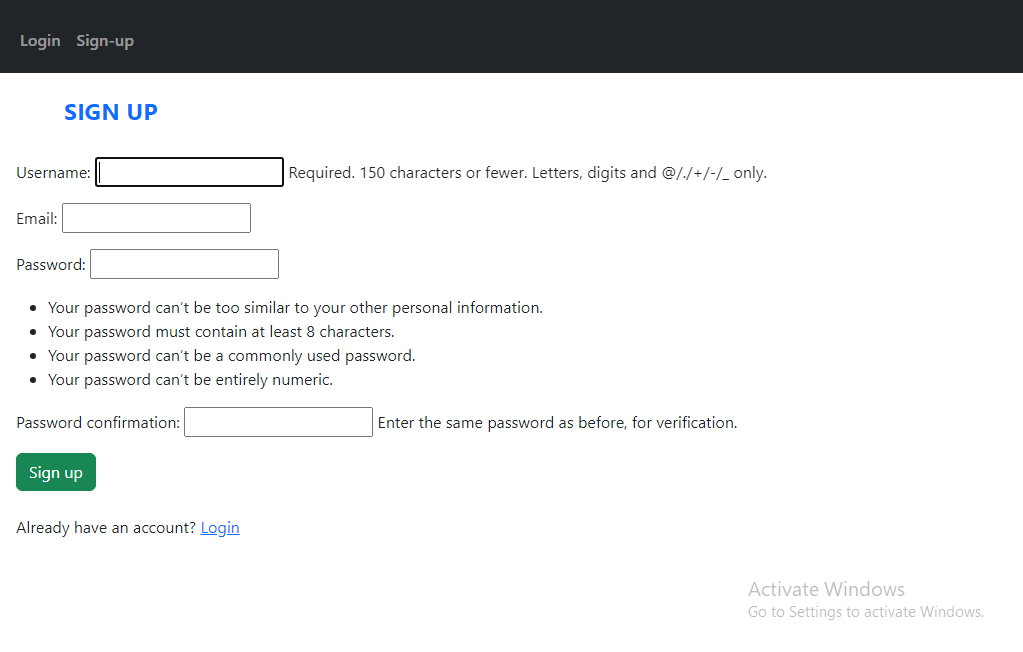This screenshot has height=652, width=1023.
Task: Click the Username: field label
Action: pos(53,172)
